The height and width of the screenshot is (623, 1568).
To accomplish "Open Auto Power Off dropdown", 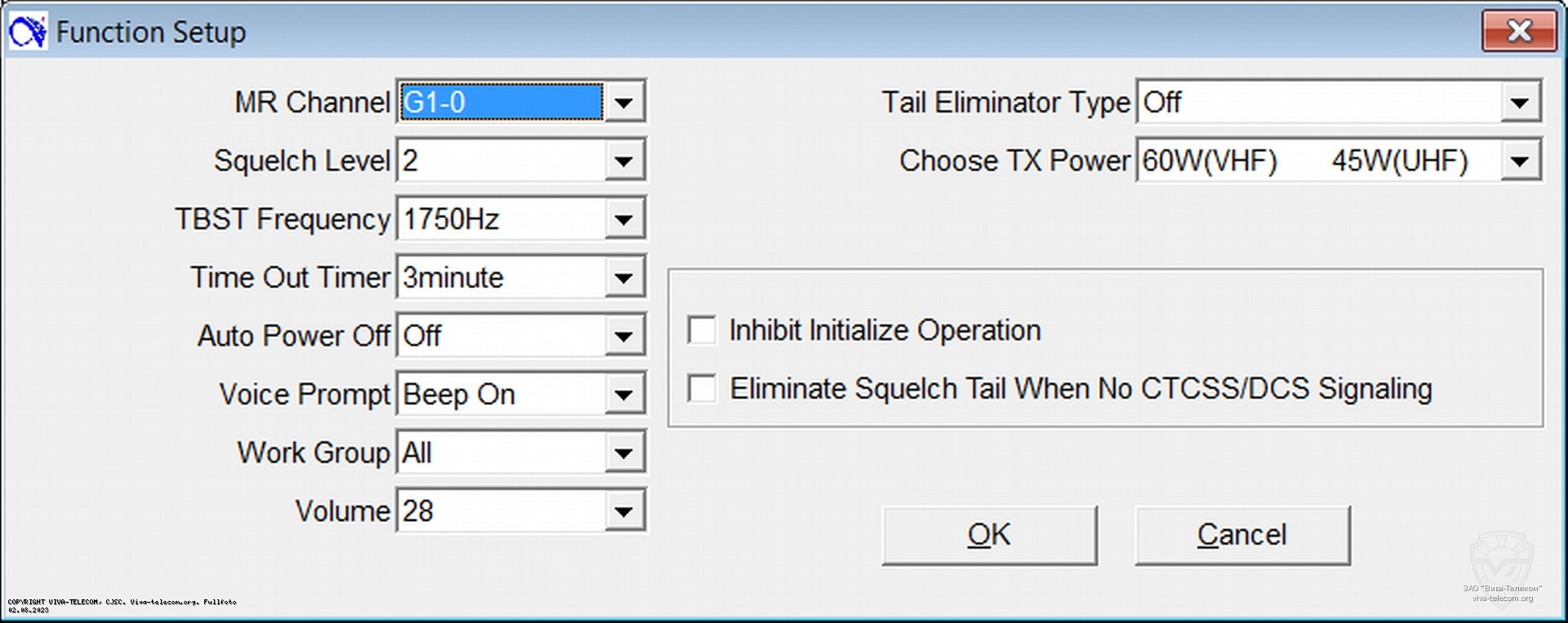I will (x=624, y=336).
